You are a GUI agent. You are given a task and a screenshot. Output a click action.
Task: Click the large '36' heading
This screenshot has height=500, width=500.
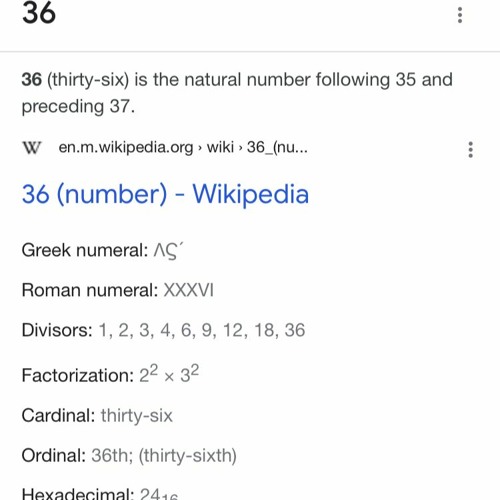(39, 13)
